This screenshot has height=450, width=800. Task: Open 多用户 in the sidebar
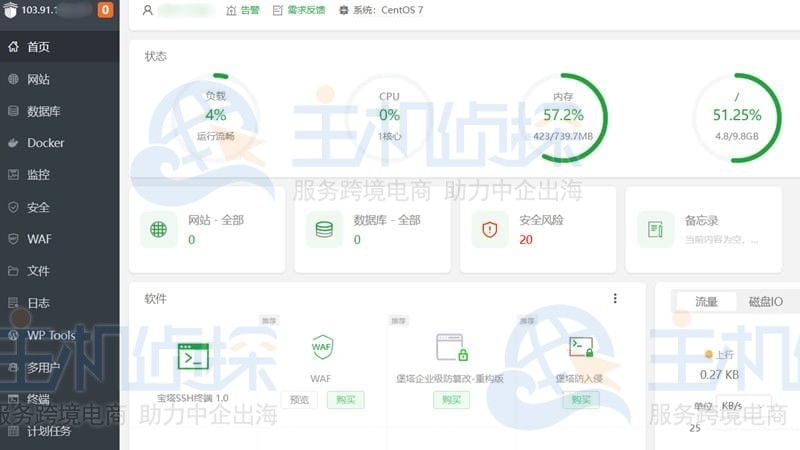pyautogui.click(x=60, y=367)
